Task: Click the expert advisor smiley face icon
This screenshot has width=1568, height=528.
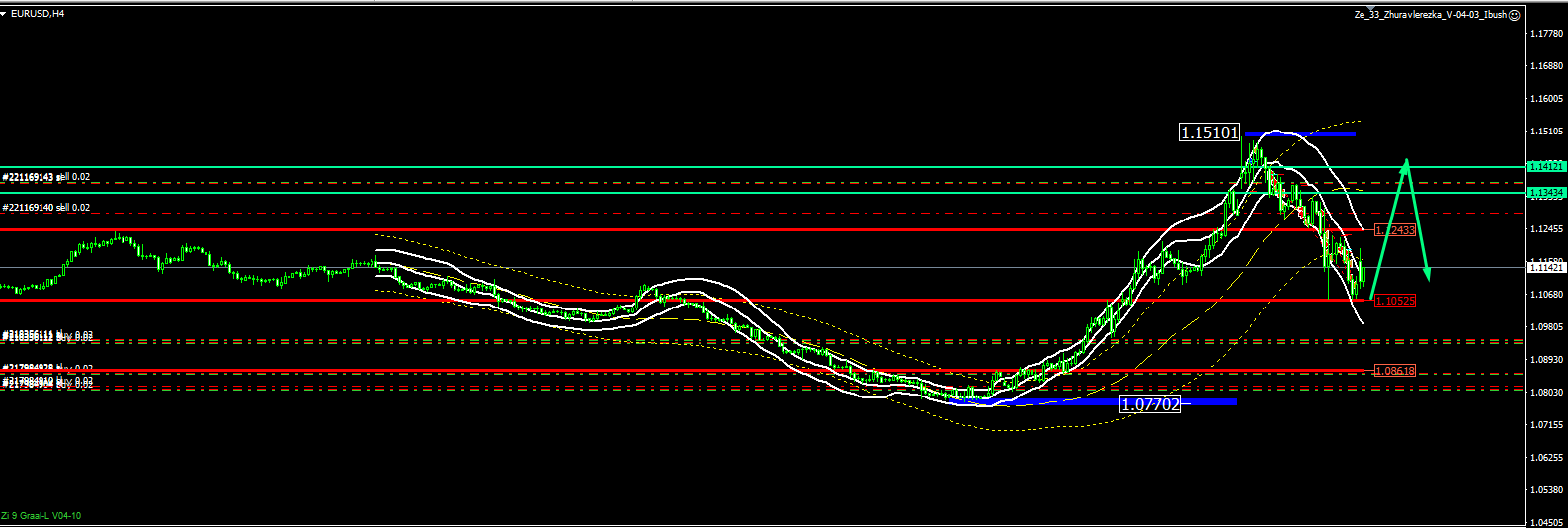Action: 1515,14
